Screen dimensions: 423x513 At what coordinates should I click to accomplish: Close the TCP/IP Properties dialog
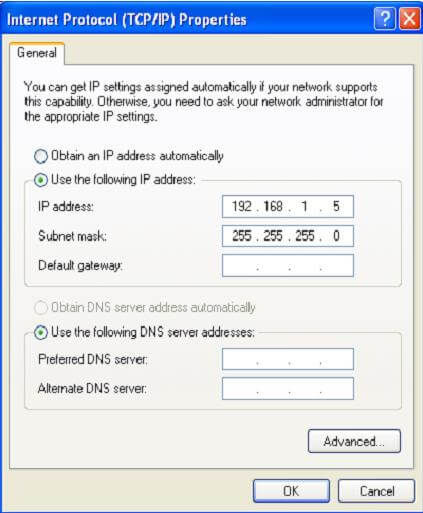pos(409,19)
